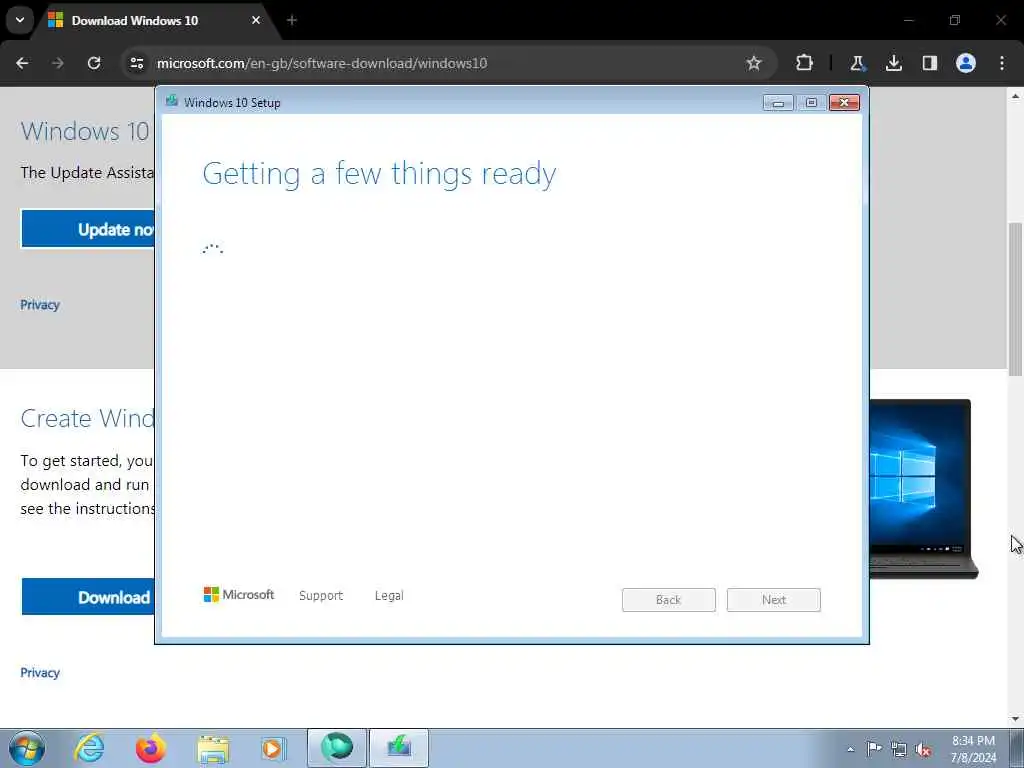Open the clock showing 8:34 PM
Screen dimensions: 1024x768
(x=973, y=749)
